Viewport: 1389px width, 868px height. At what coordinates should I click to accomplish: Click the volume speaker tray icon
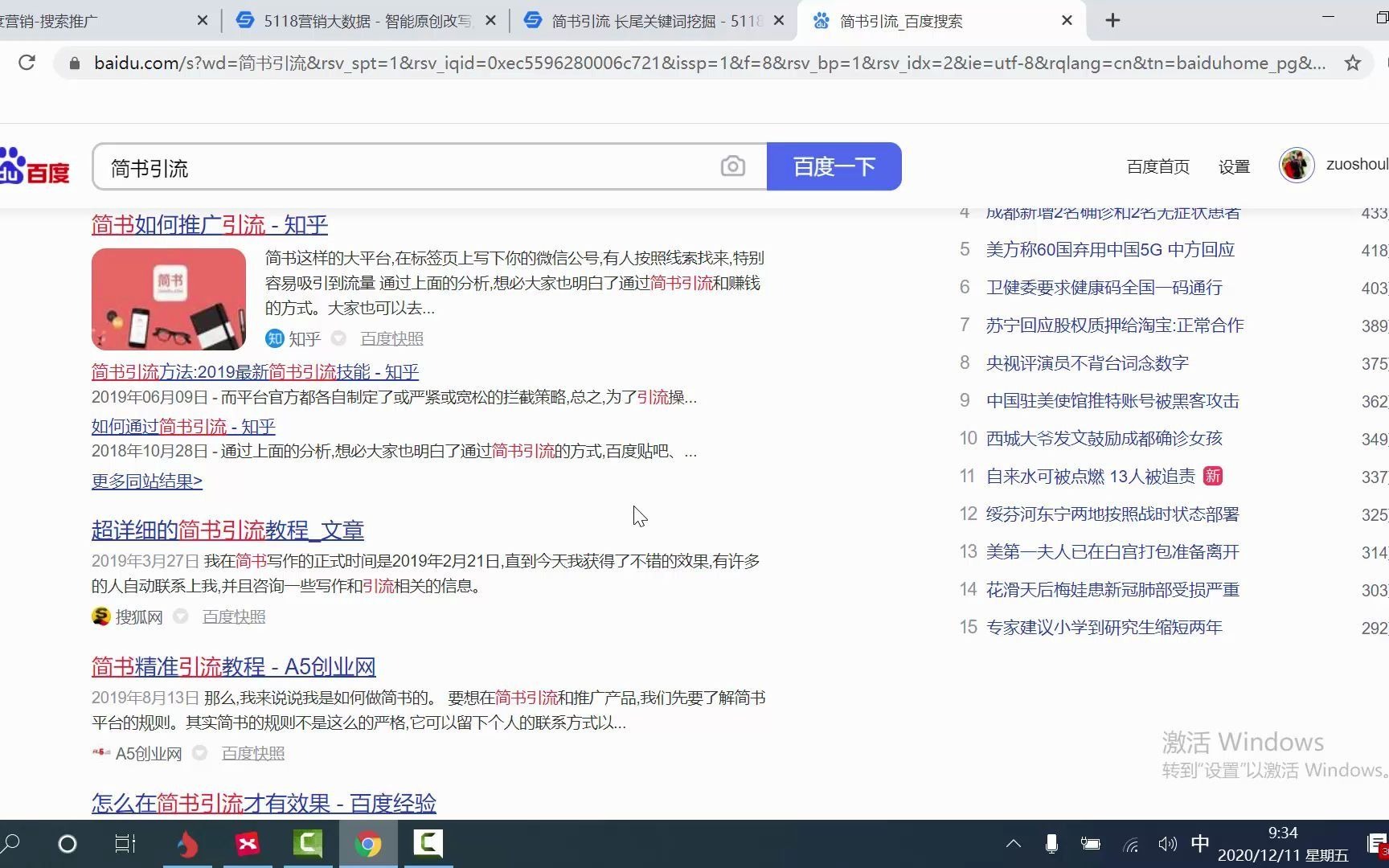point(1167,844)
